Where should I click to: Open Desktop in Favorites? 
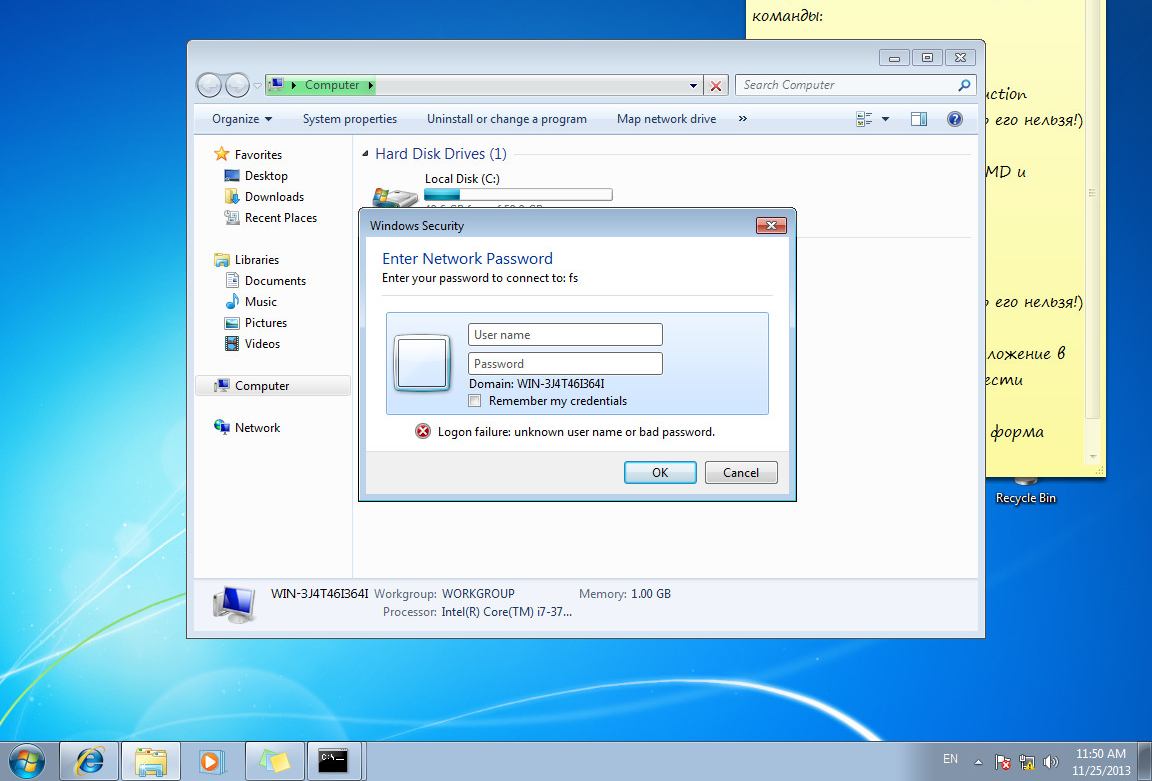click(x=266, y=176)
